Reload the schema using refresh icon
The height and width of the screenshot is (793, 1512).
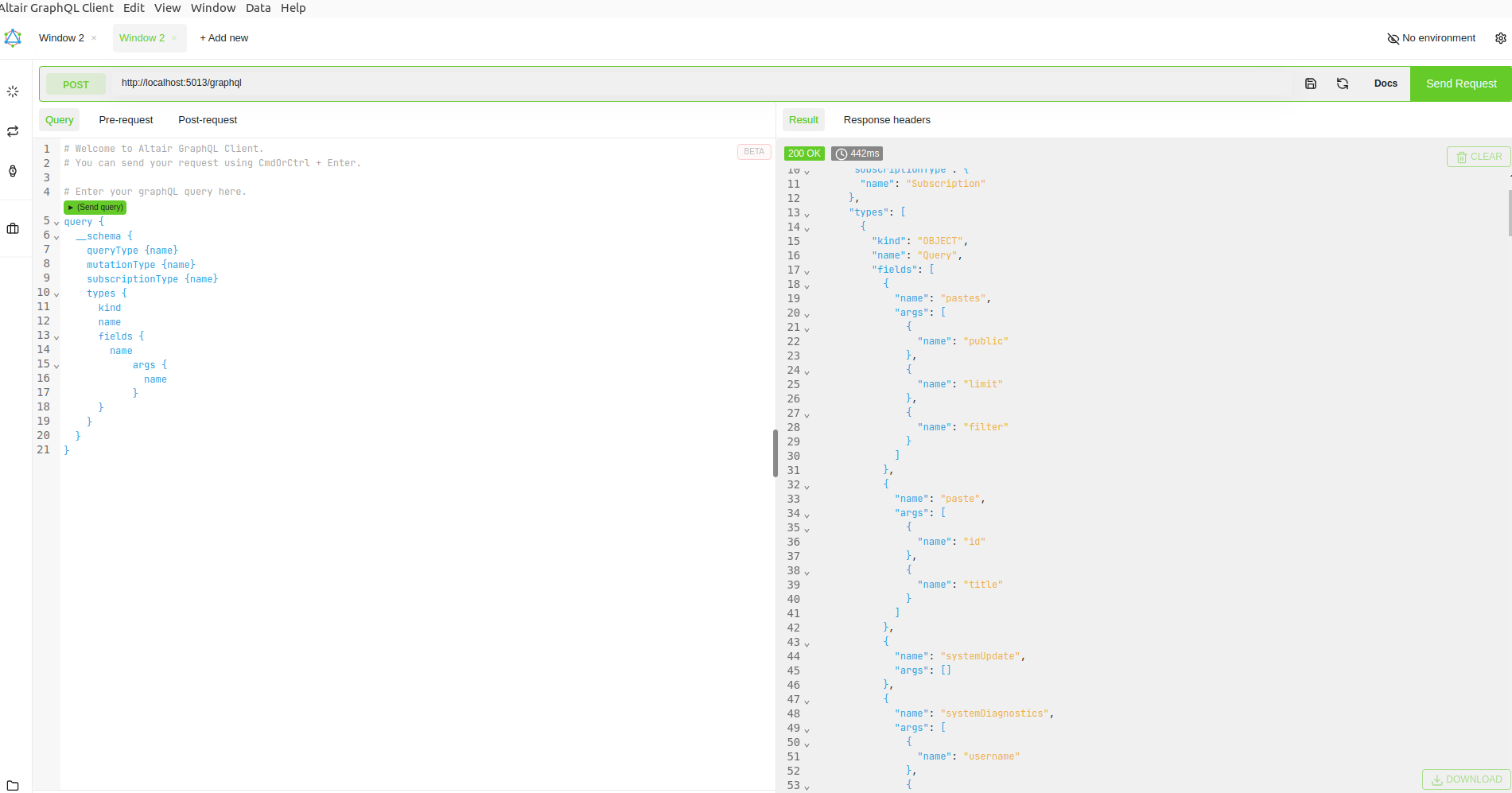(1343, 84)
